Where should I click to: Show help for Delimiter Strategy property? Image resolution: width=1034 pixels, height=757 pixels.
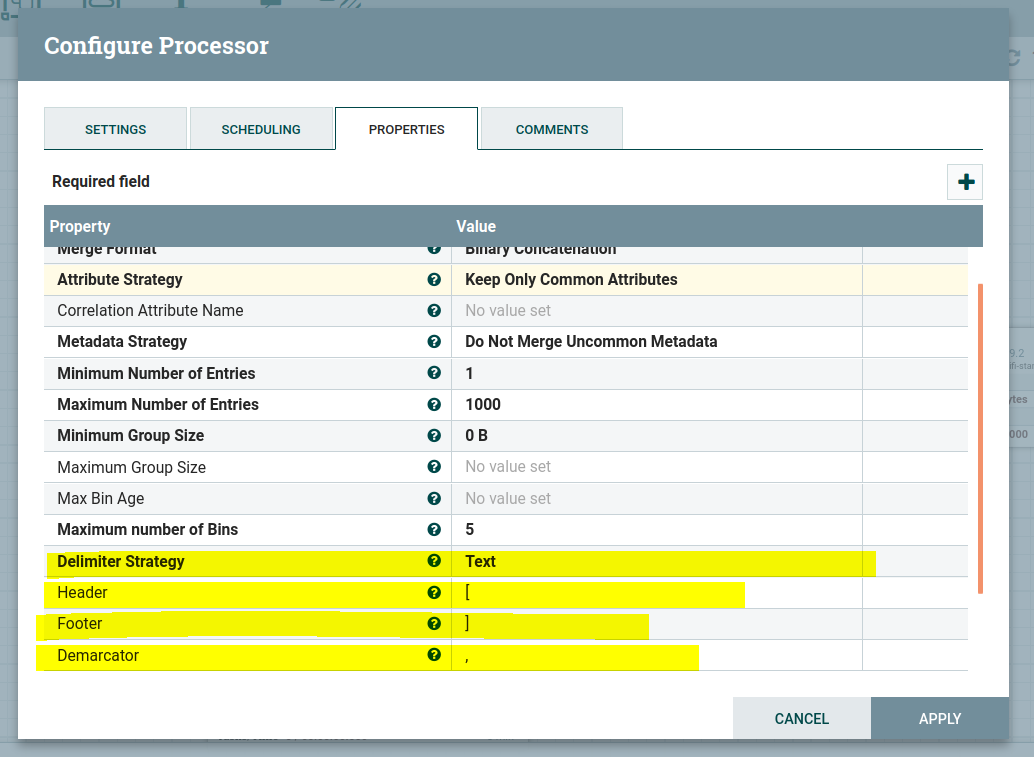click(434, 561)
